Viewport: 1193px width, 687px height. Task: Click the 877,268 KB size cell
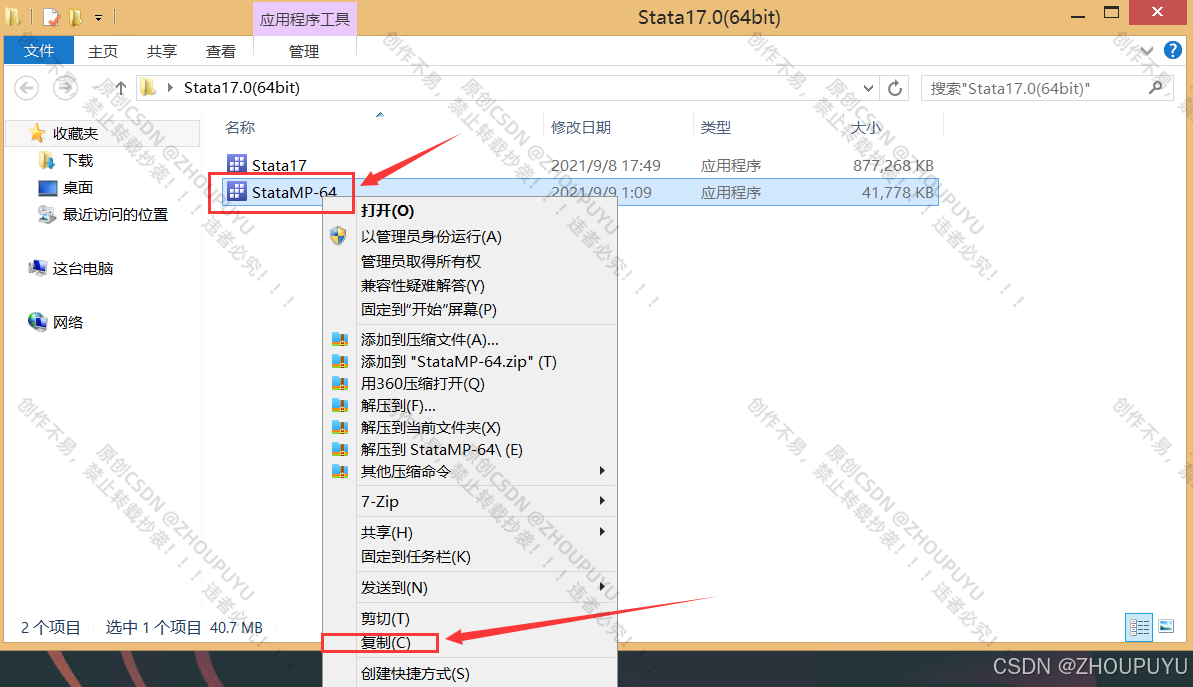click(x=893, y=165)
